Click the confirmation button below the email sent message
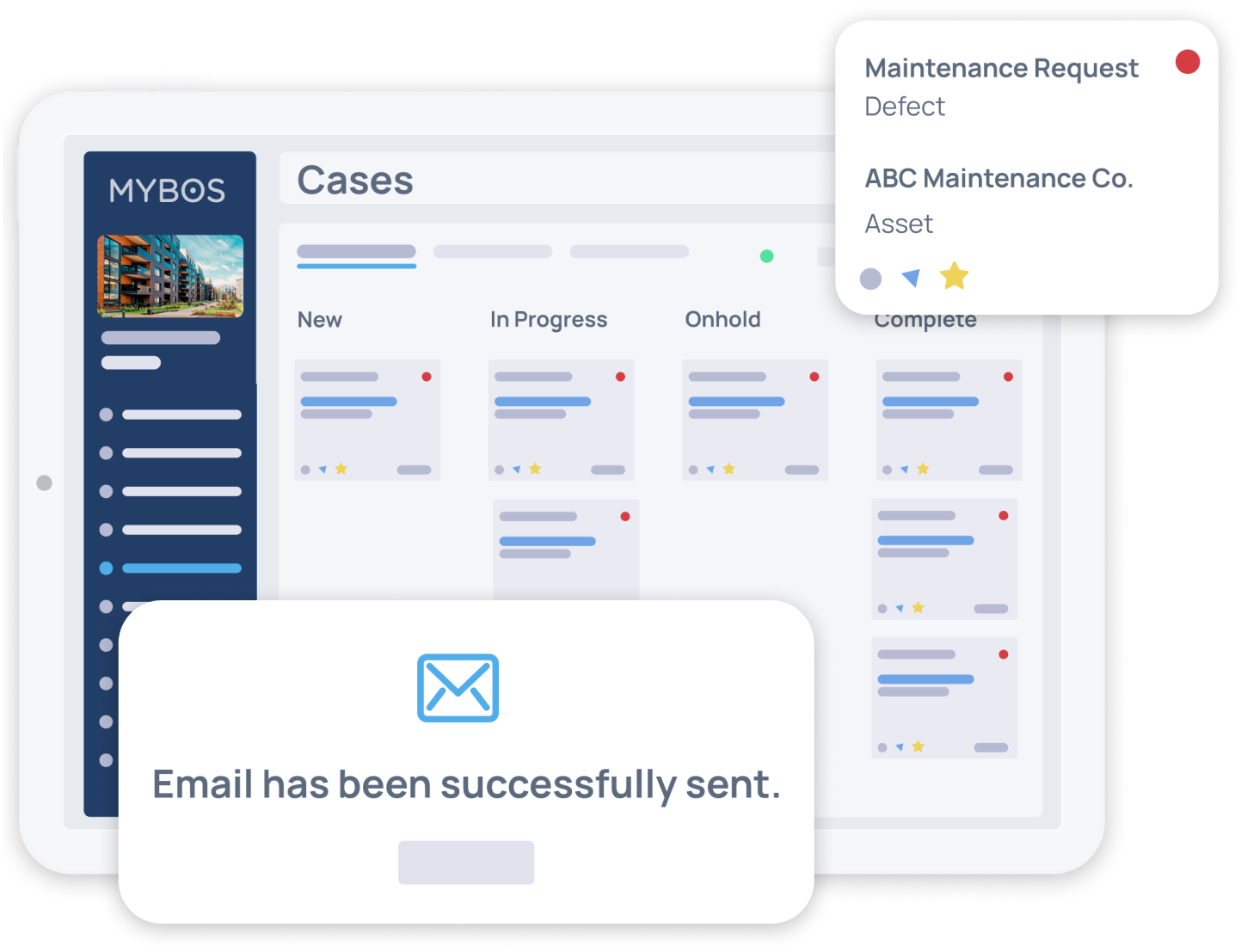The image size is (1241, 952). tap(466, 862)
